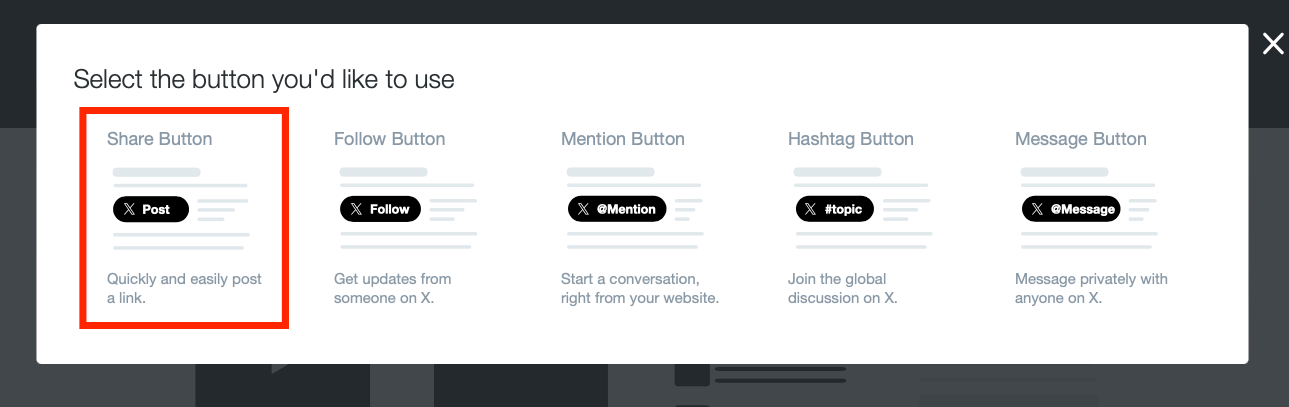Click the X @Message button preview
This screenshot has width=1289, height=407.
1070,209
